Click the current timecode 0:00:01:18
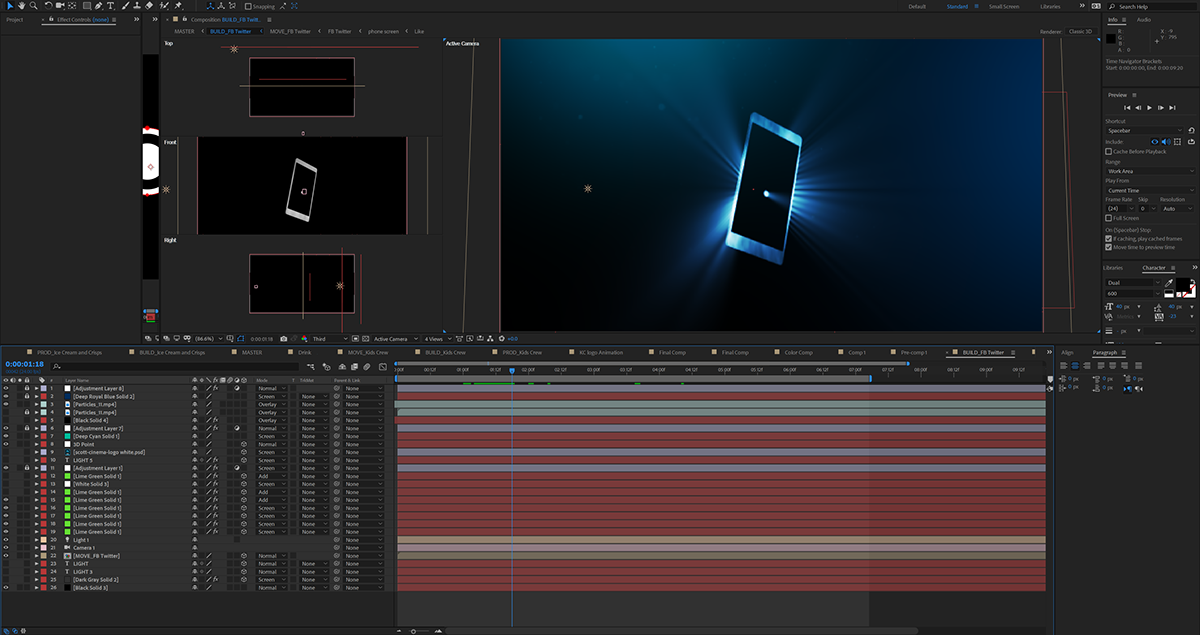This screenshot has height=635, width=1200. [25, 365]
